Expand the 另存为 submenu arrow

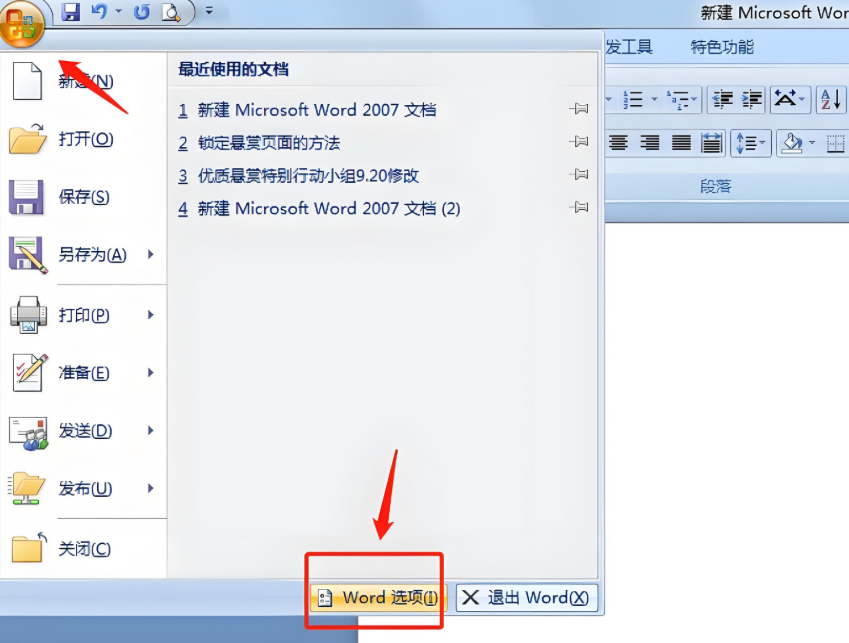click(x=152, y=255)
